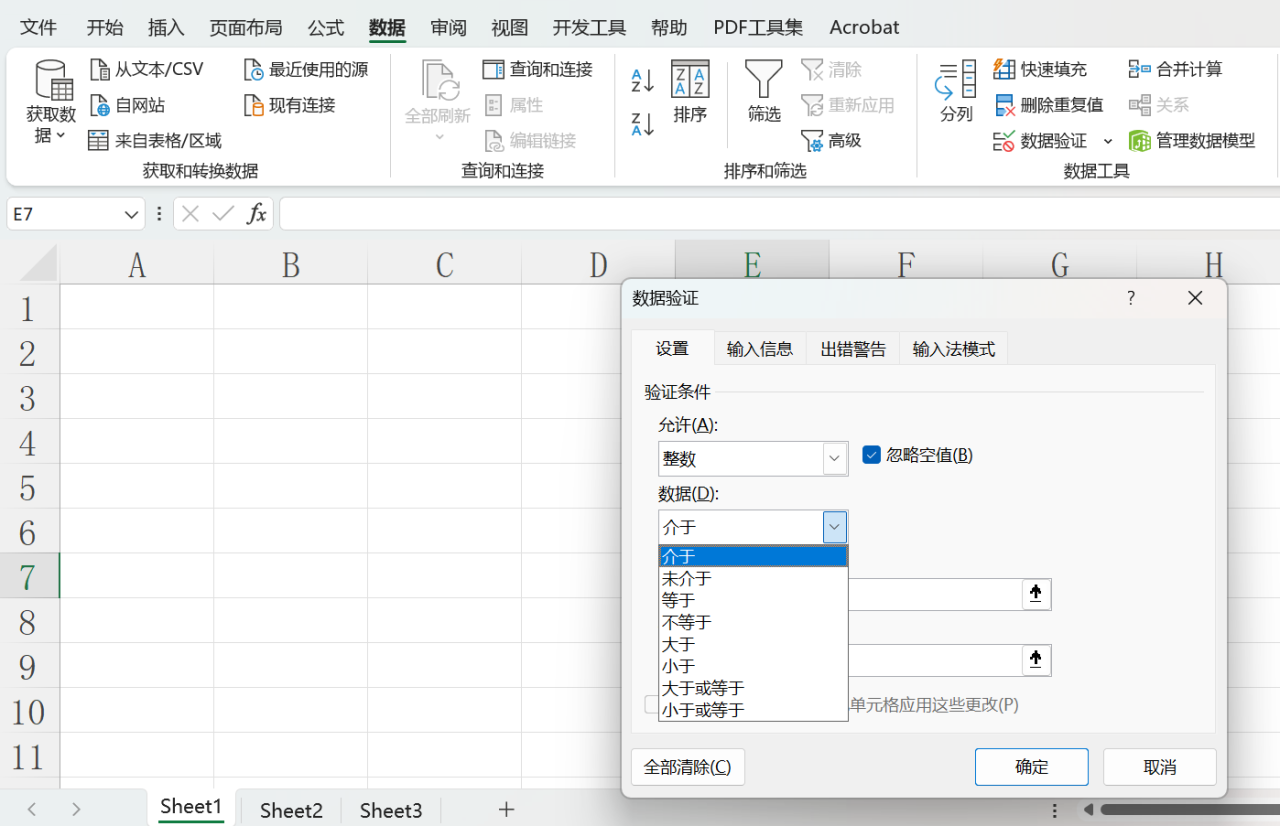Choose 大于 in the list
The height and width of the screenshot is (826, 1280).
pyautogui.click(x=753, y=644)
